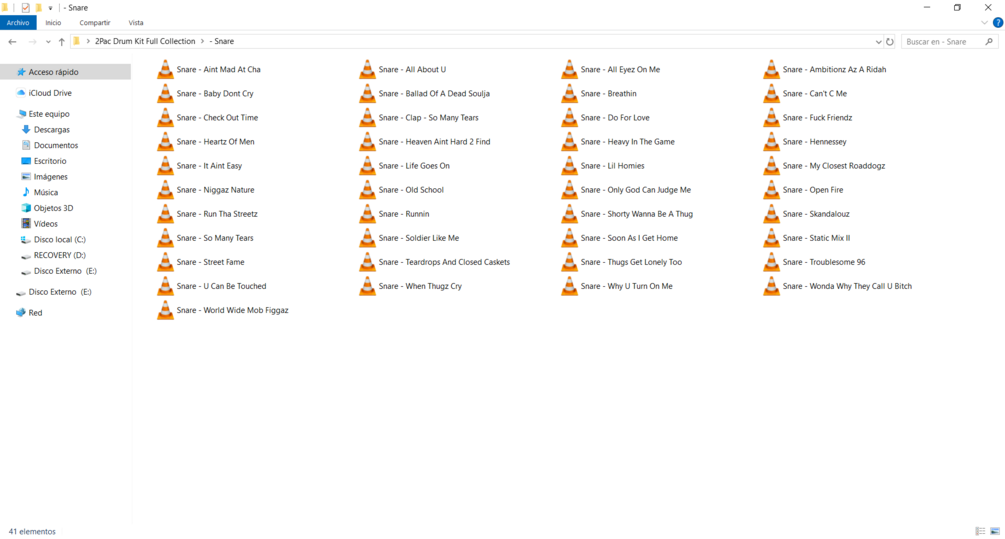Click VLC icon of Snare - Ballad Of A Dead Soulja
1005x539 pixels.
pyautogui.click(x=367, y=94)
